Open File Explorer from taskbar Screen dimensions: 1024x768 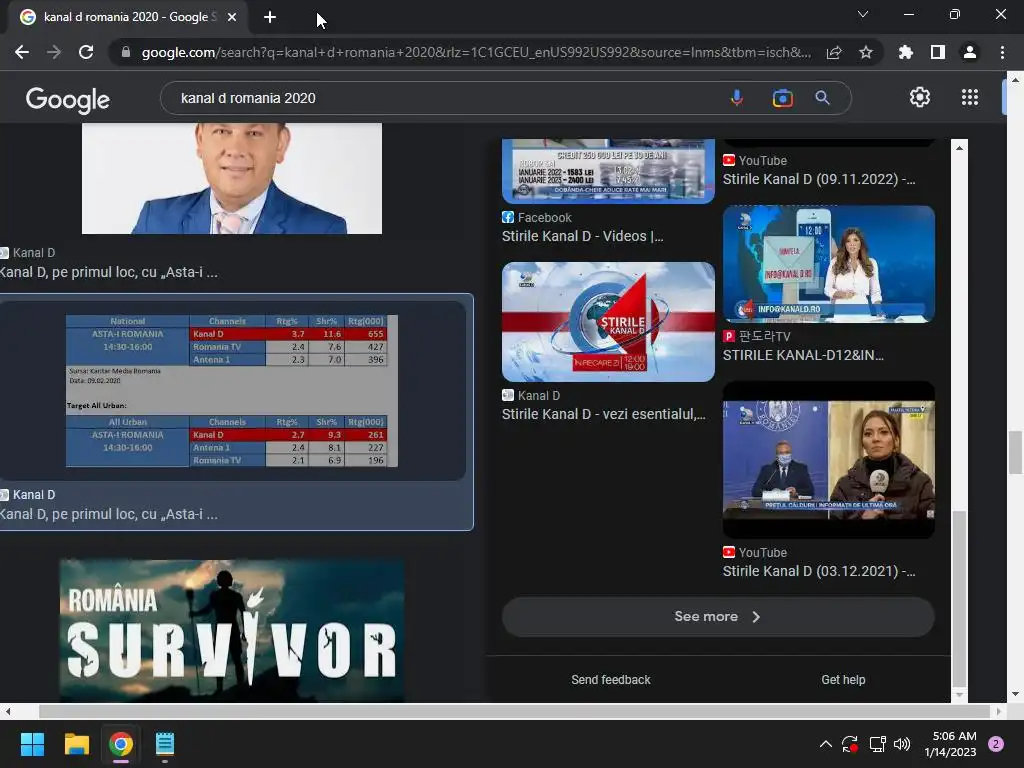pyautogui.click(x=76, y=744)
